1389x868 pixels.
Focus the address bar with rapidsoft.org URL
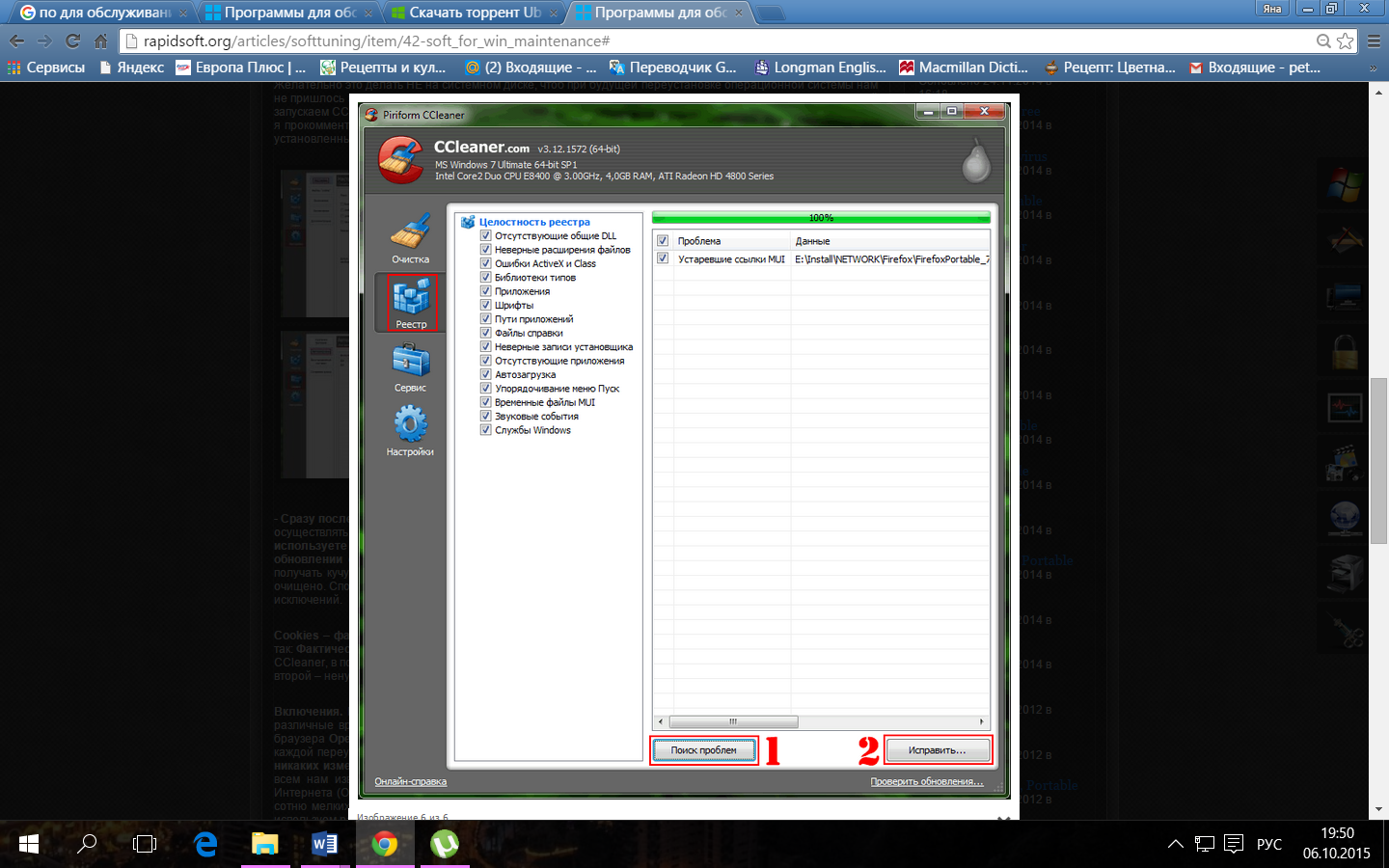pos(719,41)
